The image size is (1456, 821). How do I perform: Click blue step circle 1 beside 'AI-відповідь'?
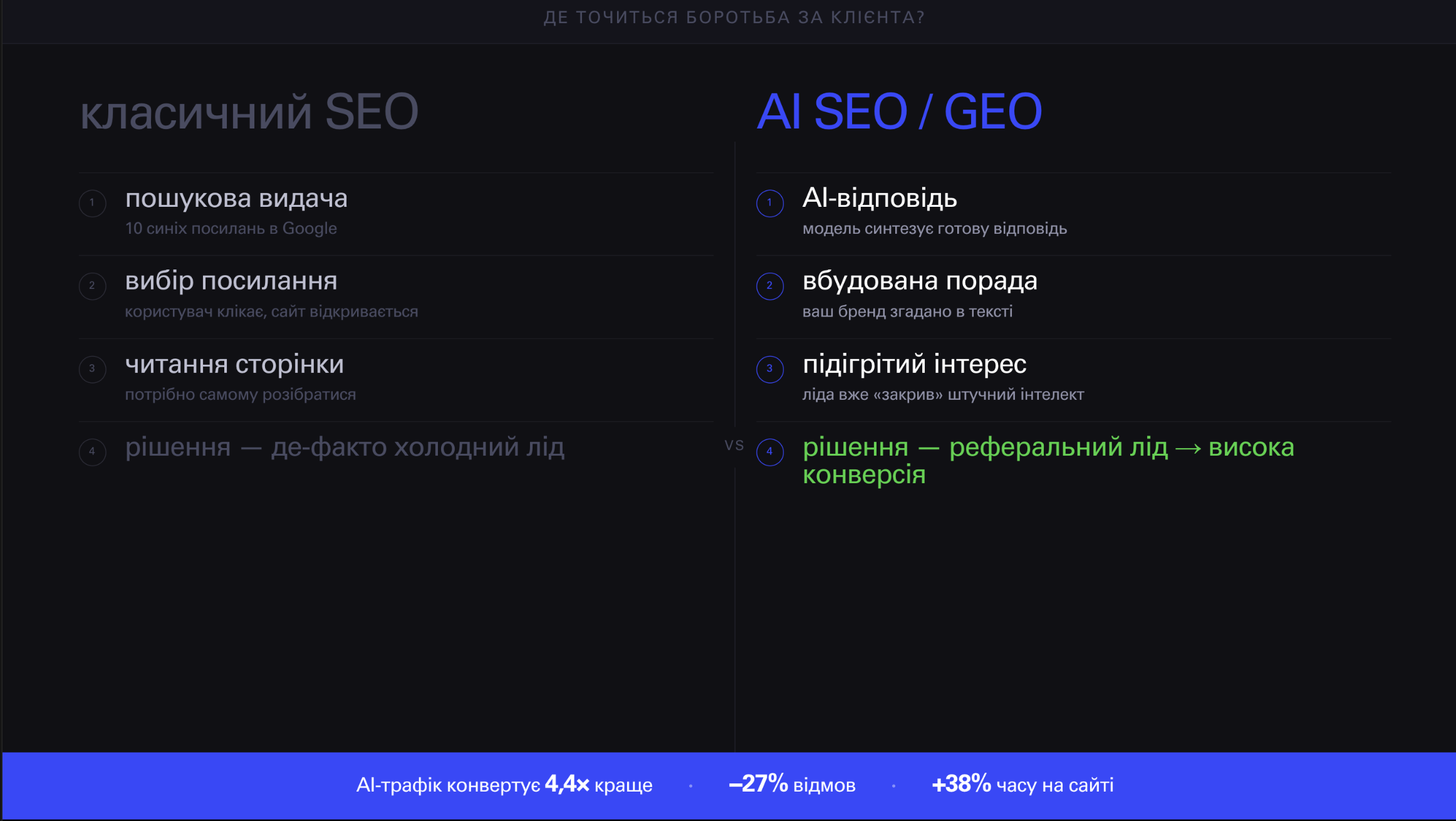tap(770, 203)
